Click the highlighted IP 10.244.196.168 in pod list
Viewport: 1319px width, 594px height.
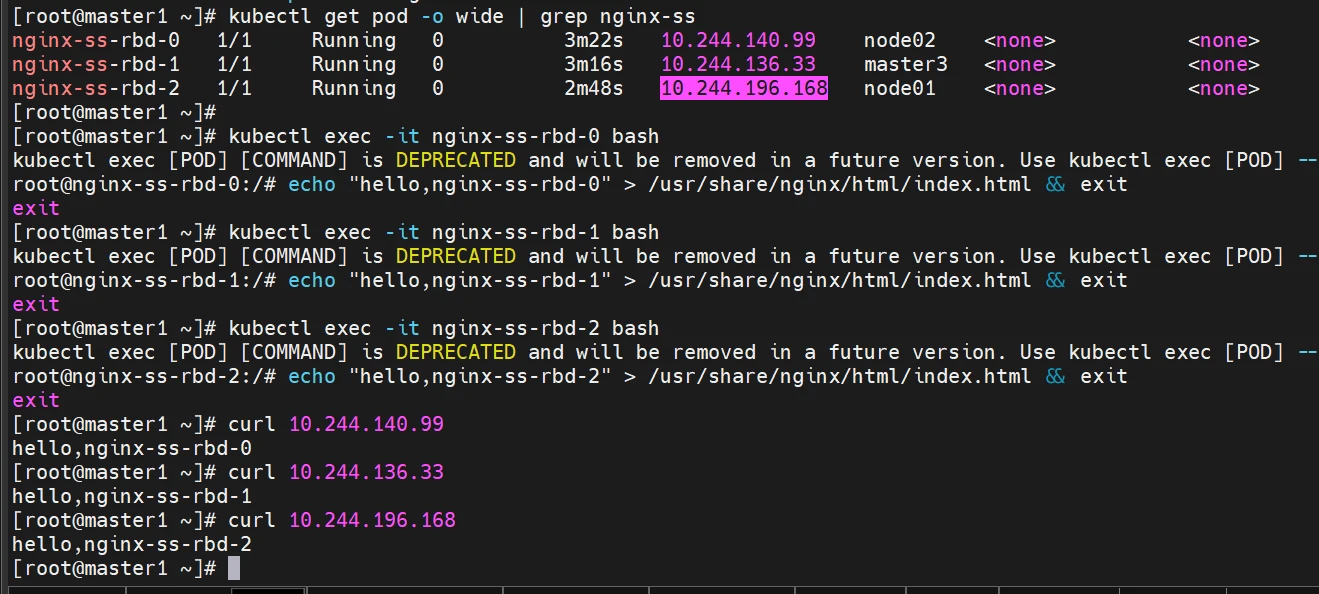tap(743, 88)
